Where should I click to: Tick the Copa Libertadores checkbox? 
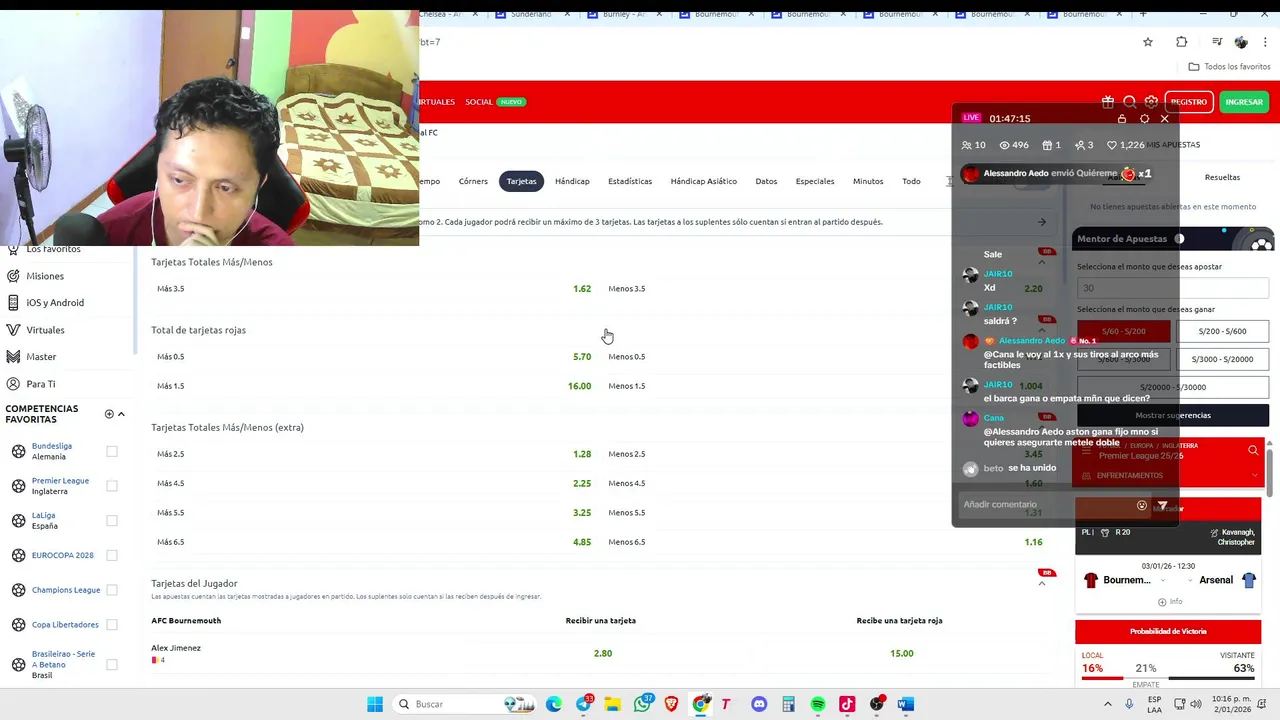[x=112, y=624]
